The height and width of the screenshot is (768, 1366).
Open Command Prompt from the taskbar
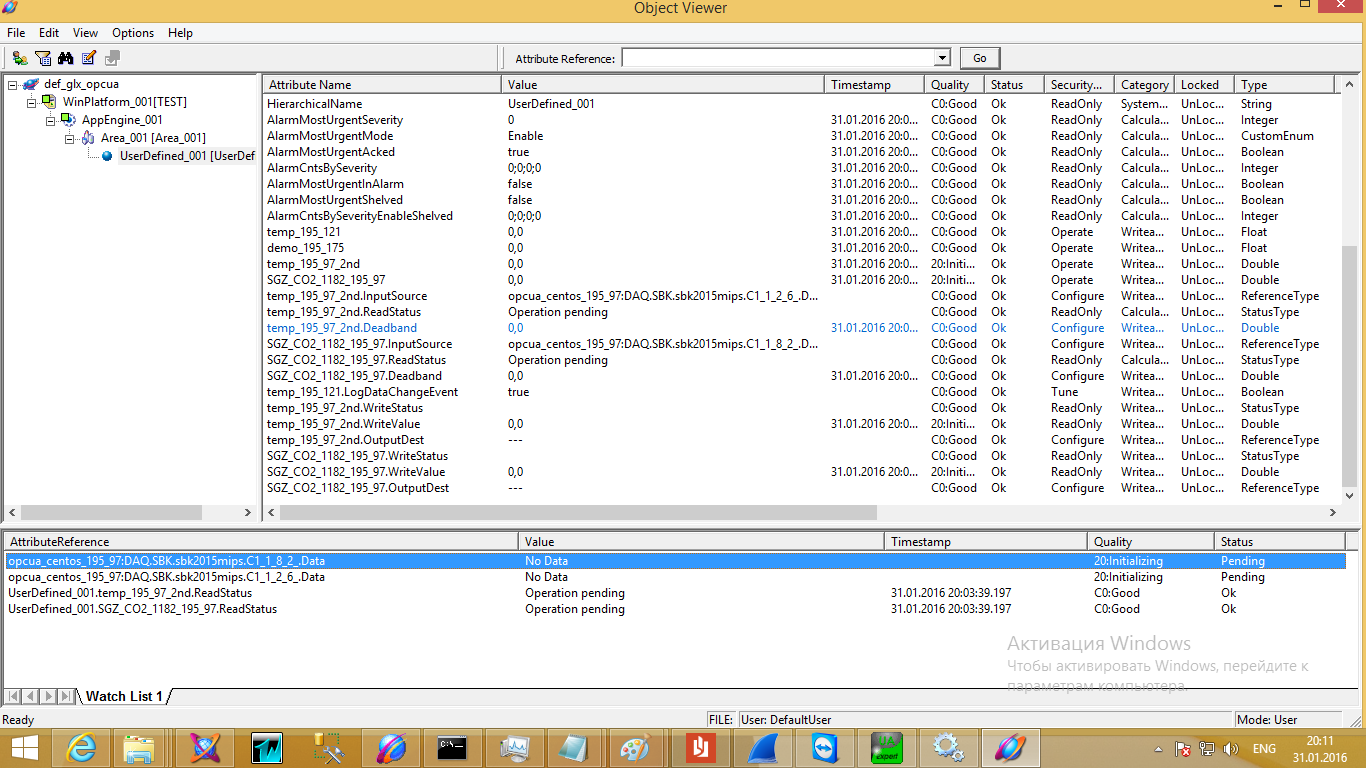click(452, 748)
